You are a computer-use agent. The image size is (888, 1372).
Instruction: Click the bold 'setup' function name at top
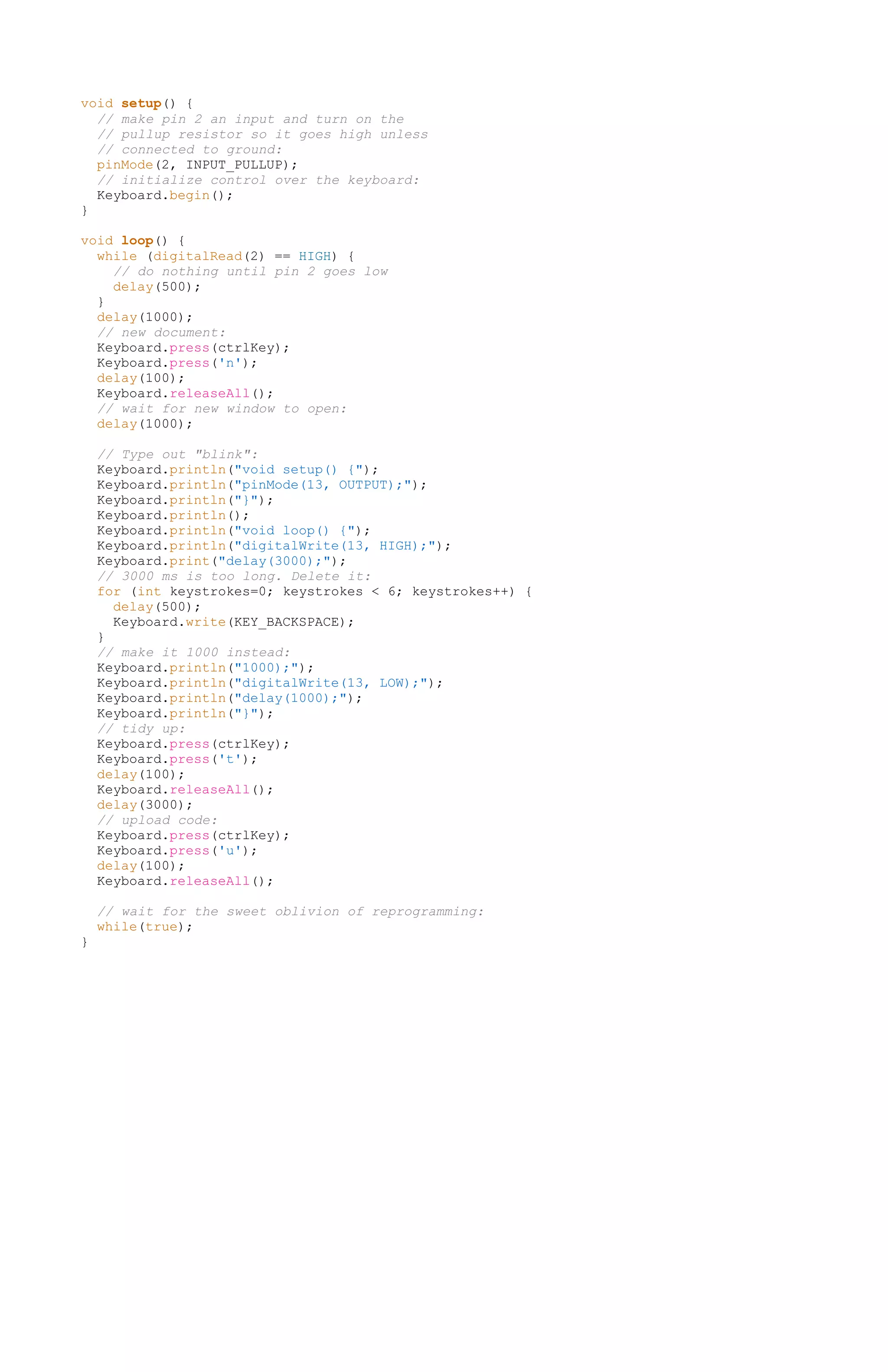click(x=141, y=104)
